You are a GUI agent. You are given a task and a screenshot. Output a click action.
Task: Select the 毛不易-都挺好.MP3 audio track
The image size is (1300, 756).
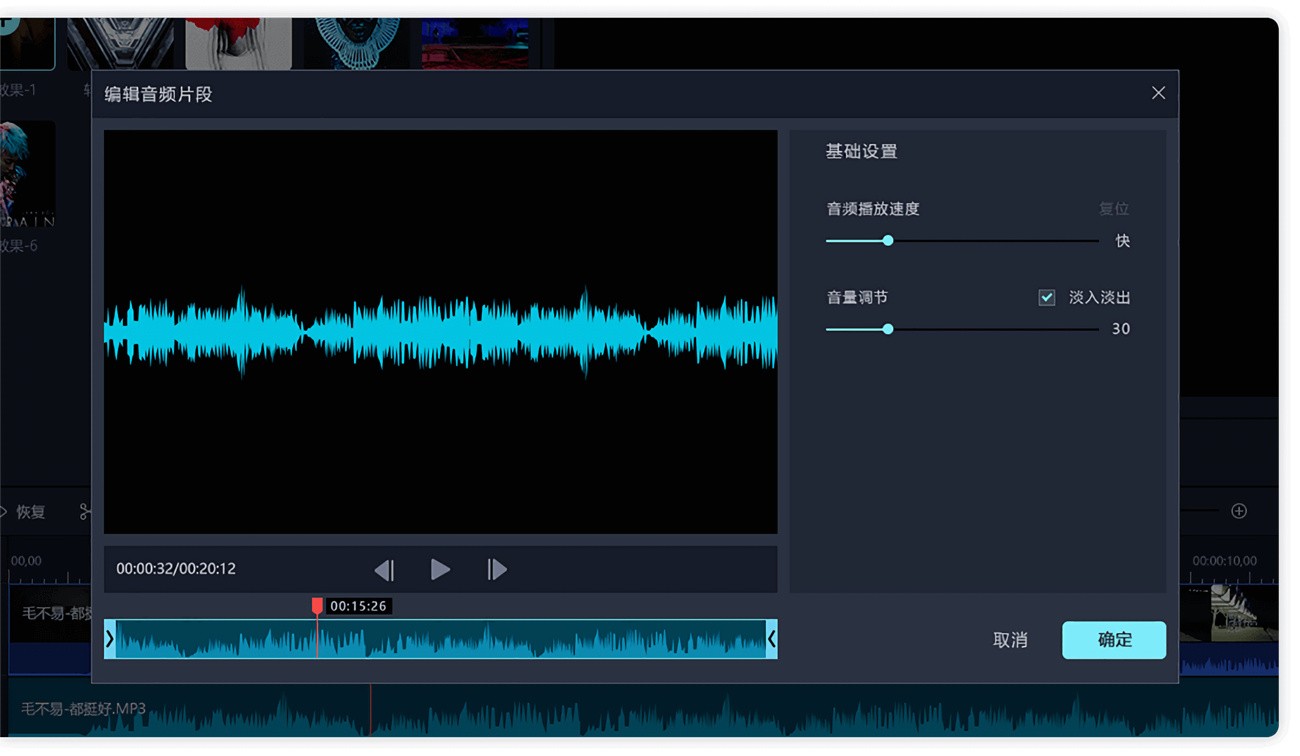(84, 709)
